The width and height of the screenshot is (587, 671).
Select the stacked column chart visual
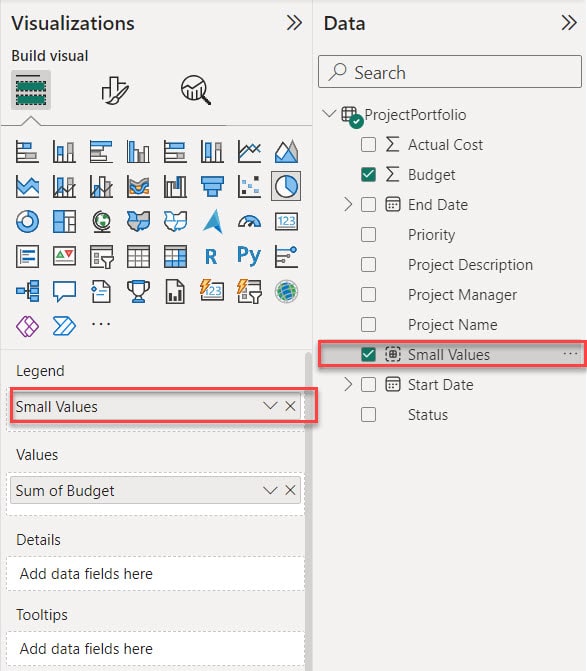click(64, 151)
